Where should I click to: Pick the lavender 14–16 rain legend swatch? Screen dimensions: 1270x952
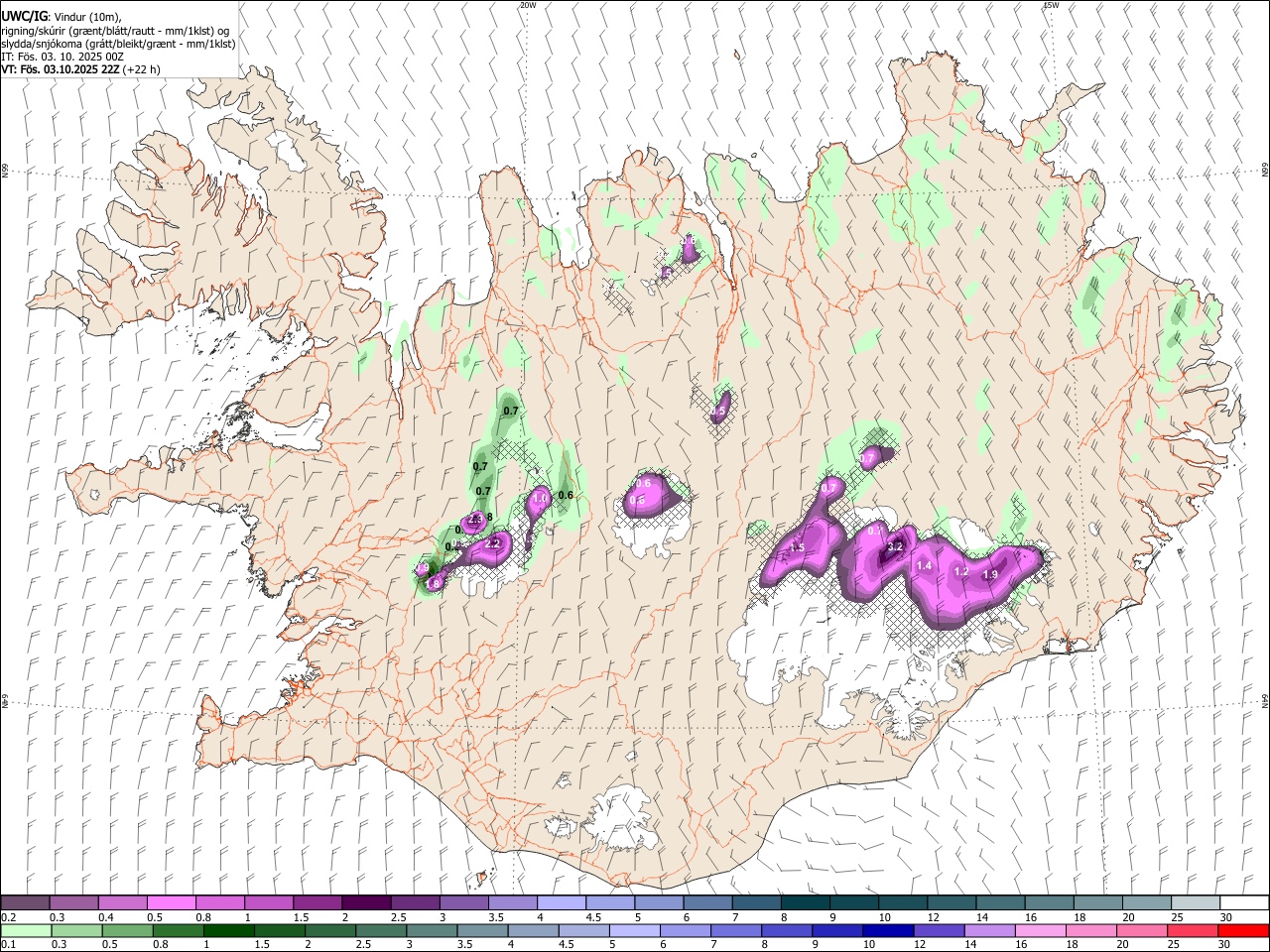click(x=989, y=930)
